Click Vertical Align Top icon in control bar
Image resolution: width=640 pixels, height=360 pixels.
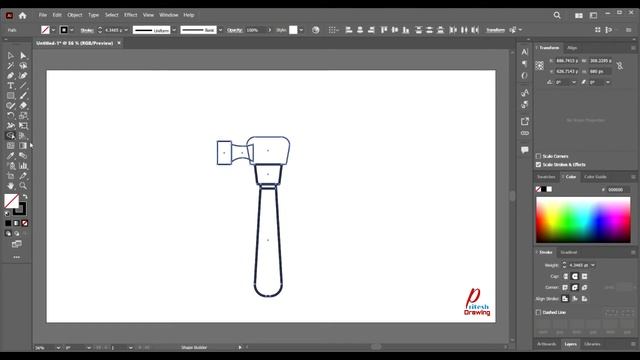click(x=384, y=30)
